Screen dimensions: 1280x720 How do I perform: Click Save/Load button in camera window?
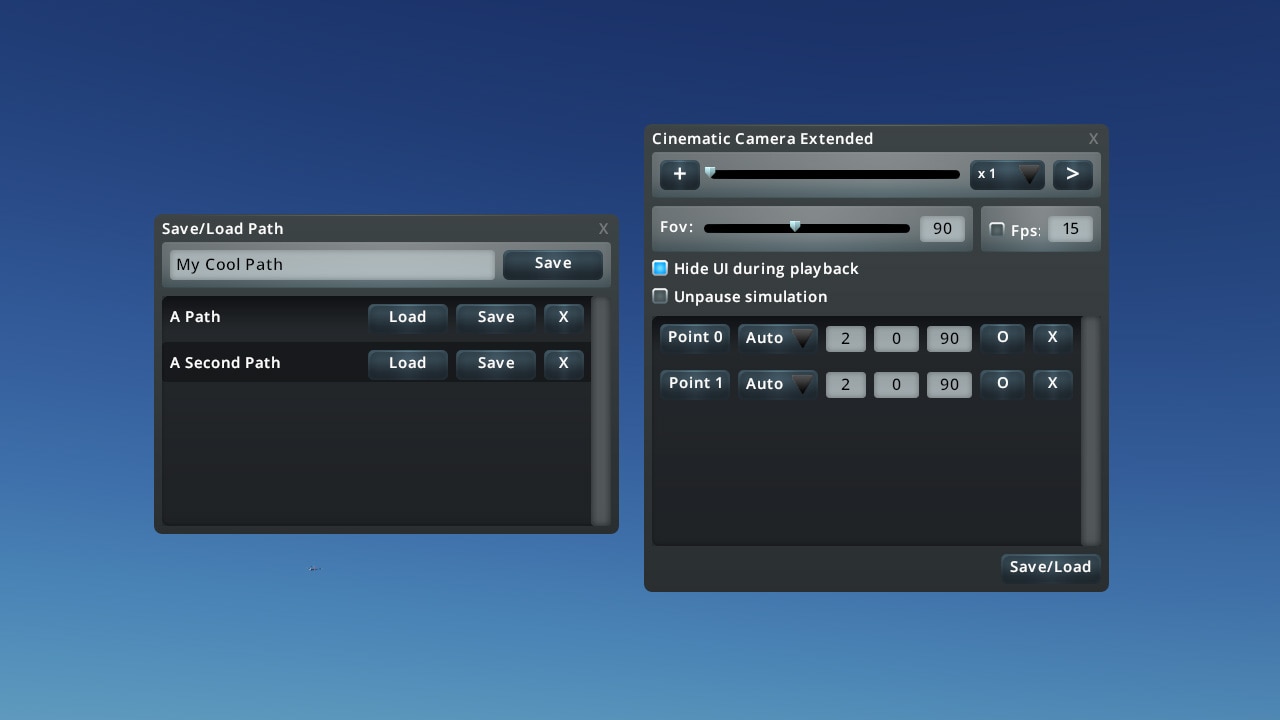(1050, 567)
